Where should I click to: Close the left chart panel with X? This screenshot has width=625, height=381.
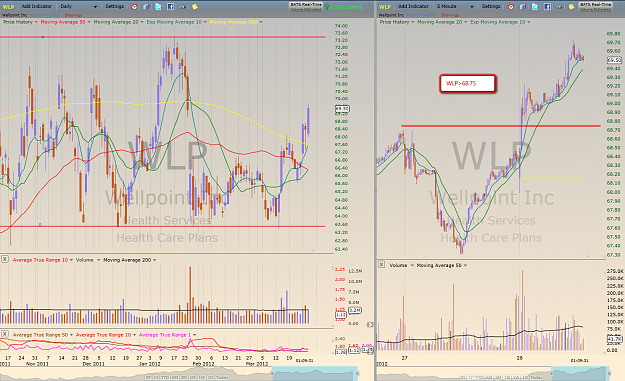pyautogui.click(x=370, y=5)
